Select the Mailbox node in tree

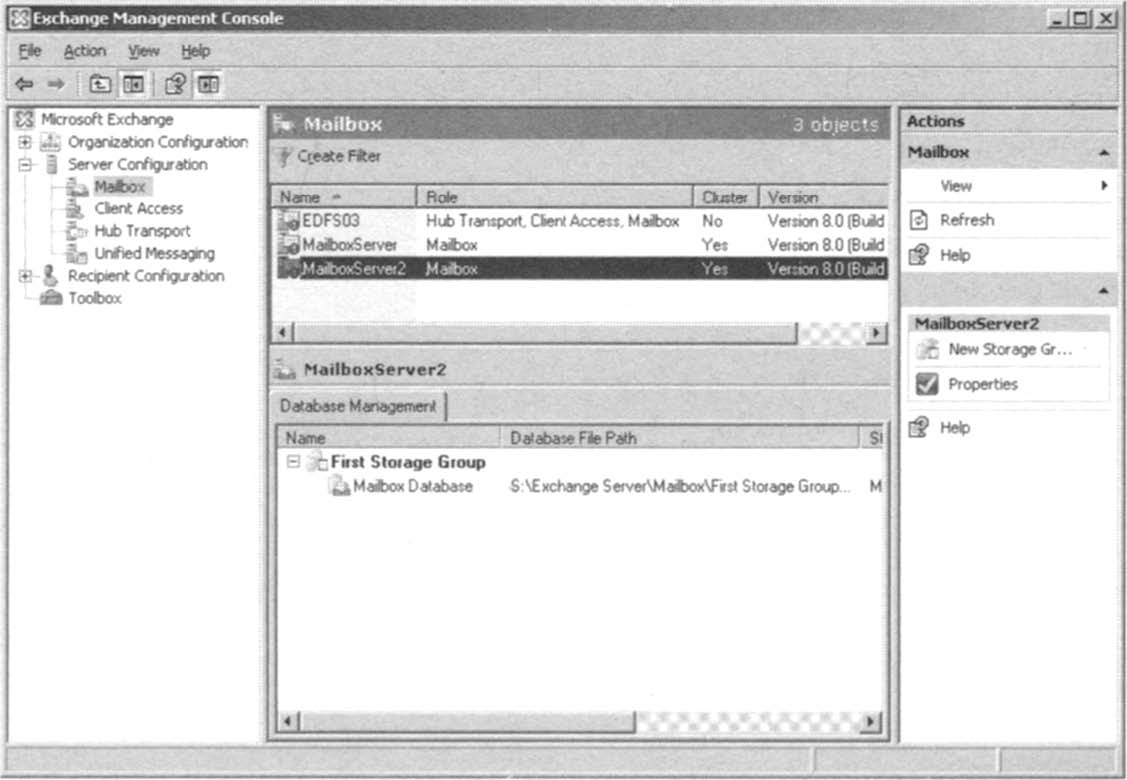(120, 186)
